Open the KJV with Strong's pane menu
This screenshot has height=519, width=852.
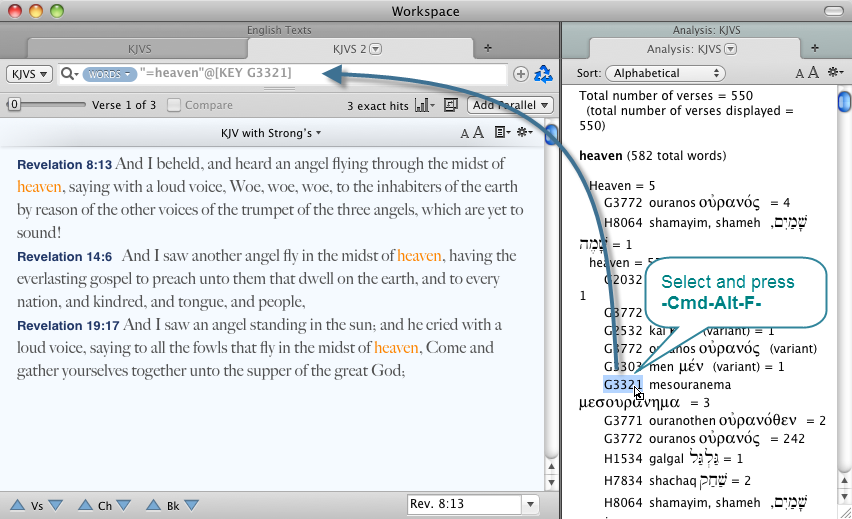(x=272, y=133)
